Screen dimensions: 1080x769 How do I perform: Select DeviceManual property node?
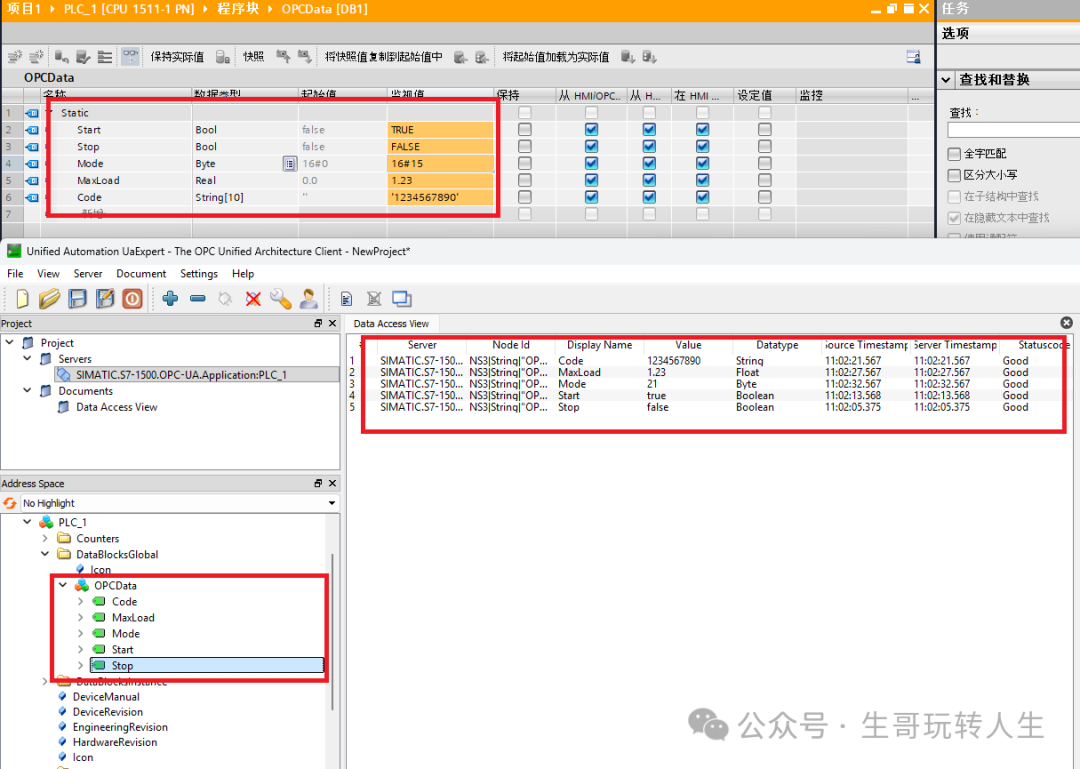point(107,697)
